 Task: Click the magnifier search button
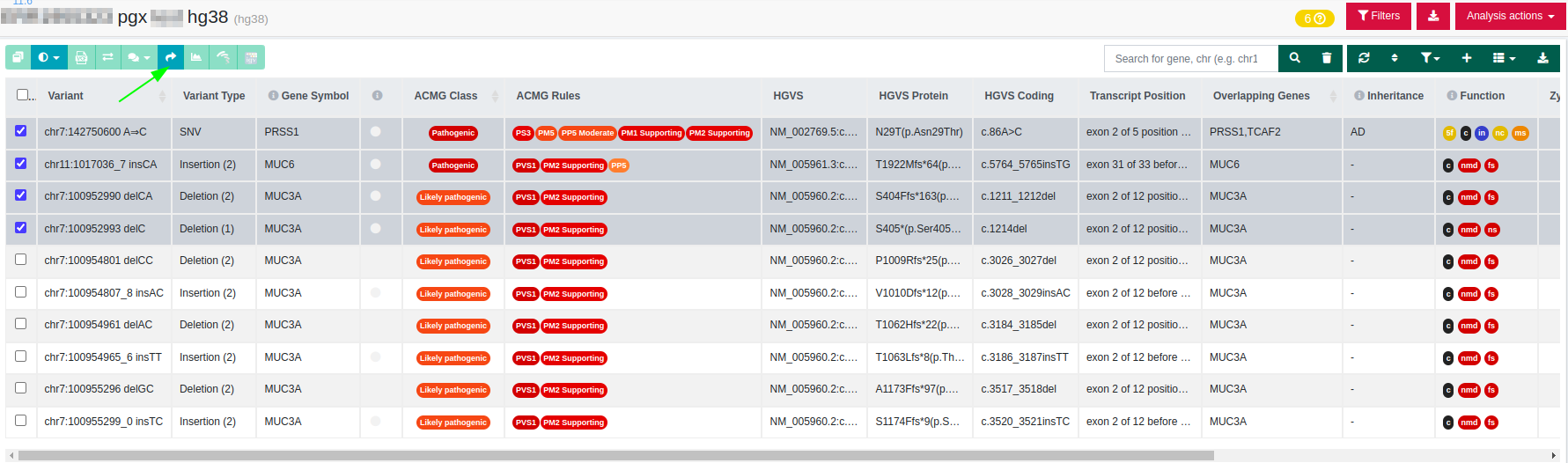tap(1294, 58)
